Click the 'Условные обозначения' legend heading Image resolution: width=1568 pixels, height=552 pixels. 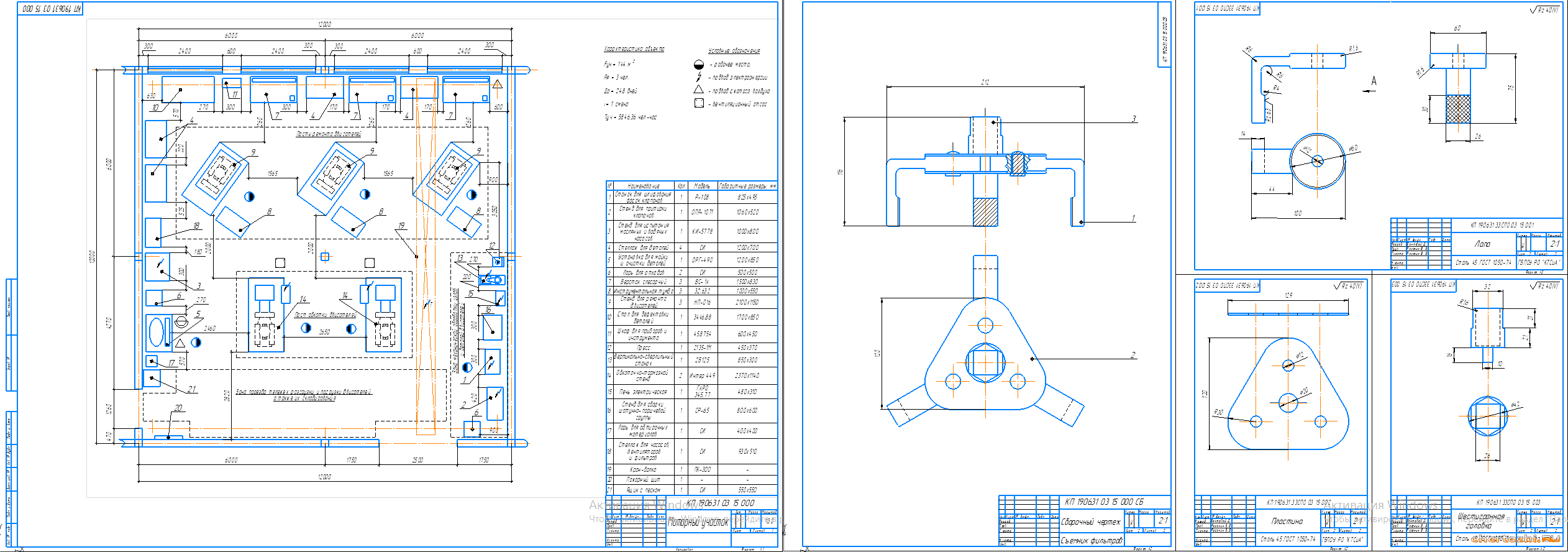point(734,51)
